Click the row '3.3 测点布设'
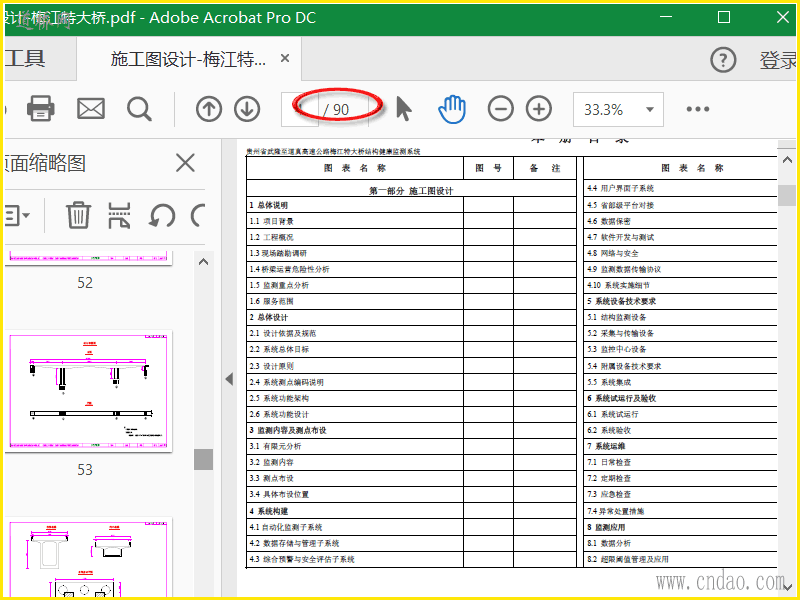The image size is (800, 600). click(x=355, y=478)
